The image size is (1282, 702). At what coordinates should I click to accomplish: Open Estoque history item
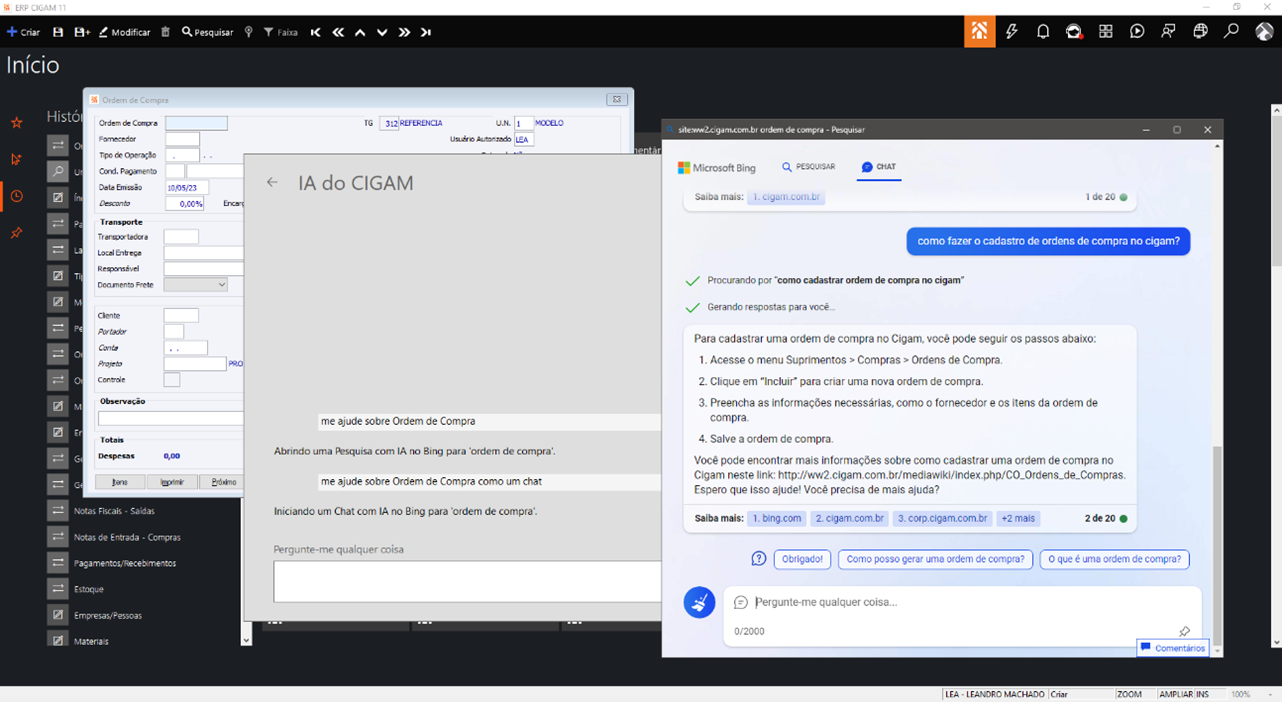click(88, 589)
